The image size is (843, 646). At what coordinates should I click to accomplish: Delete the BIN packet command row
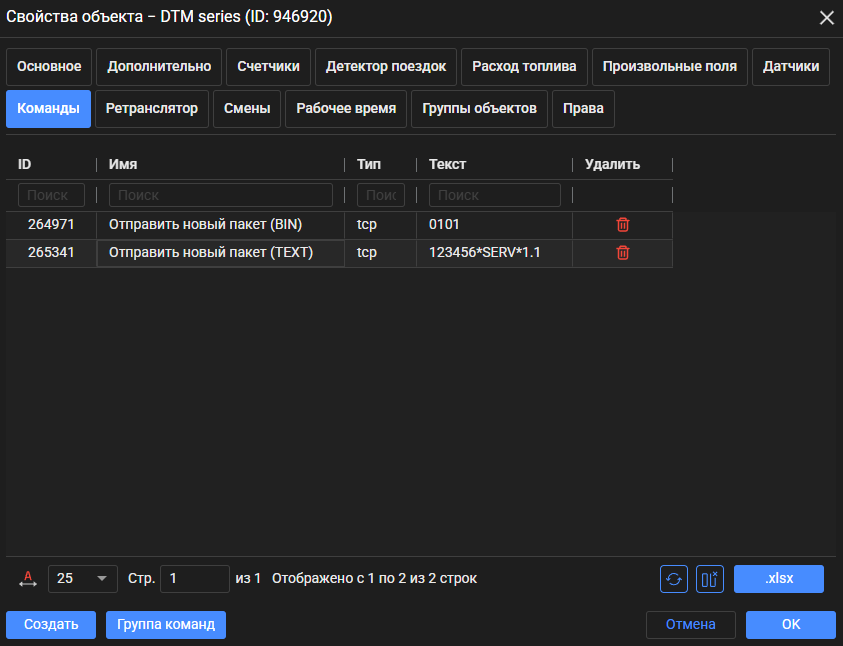[x=622, y=225]
